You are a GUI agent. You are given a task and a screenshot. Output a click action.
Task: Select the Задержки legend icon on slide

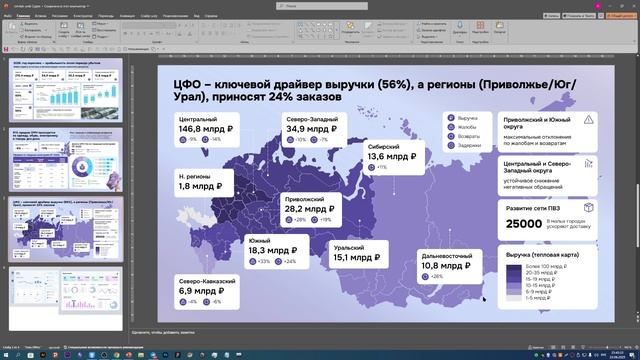pos(451,145)
